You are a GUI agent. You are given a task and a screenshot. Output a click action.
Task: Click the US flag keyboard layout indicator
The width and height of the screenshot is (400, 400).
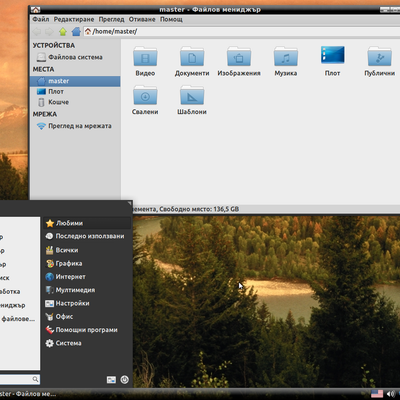377,394
